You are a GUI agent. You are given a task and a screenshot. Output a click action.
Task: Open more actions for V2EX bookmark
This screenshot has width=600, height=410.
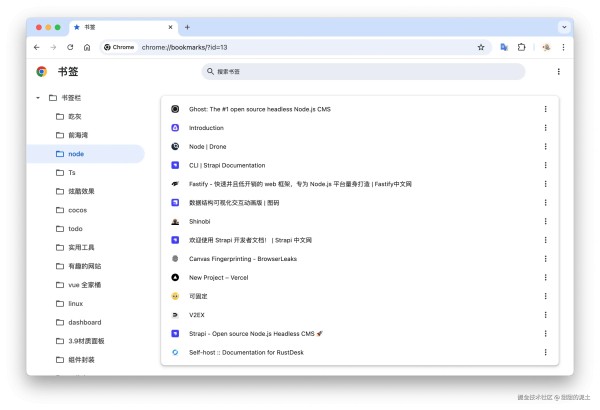click(x=545, y=315)
